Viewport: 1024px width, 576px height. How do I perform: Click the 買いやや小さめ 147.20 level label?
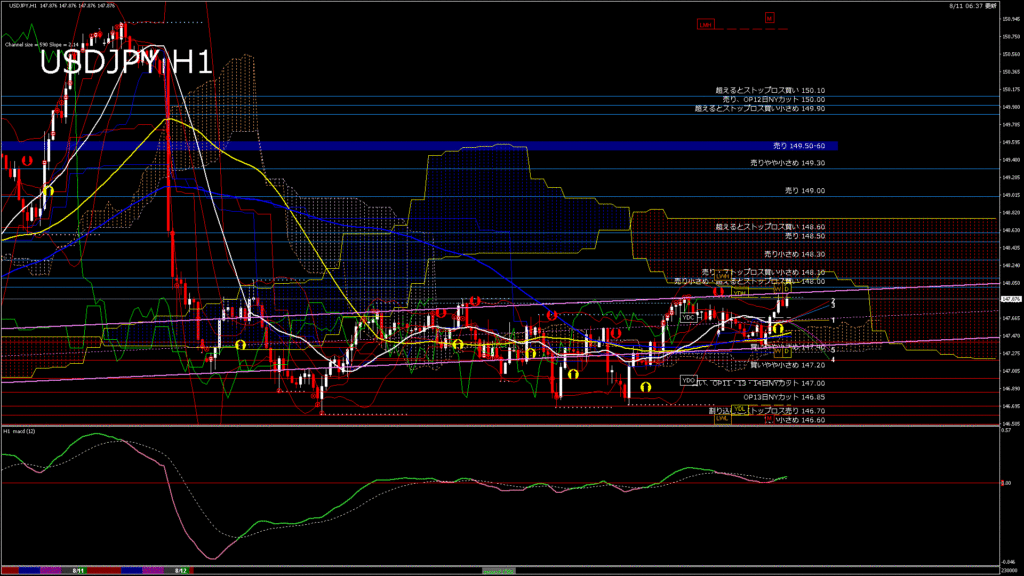(x=787, y=365)
